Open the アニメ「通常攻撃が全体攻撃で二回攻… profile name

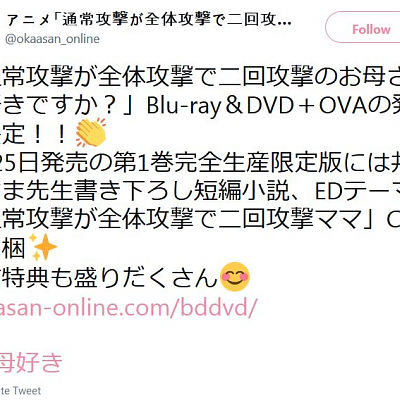149,20
